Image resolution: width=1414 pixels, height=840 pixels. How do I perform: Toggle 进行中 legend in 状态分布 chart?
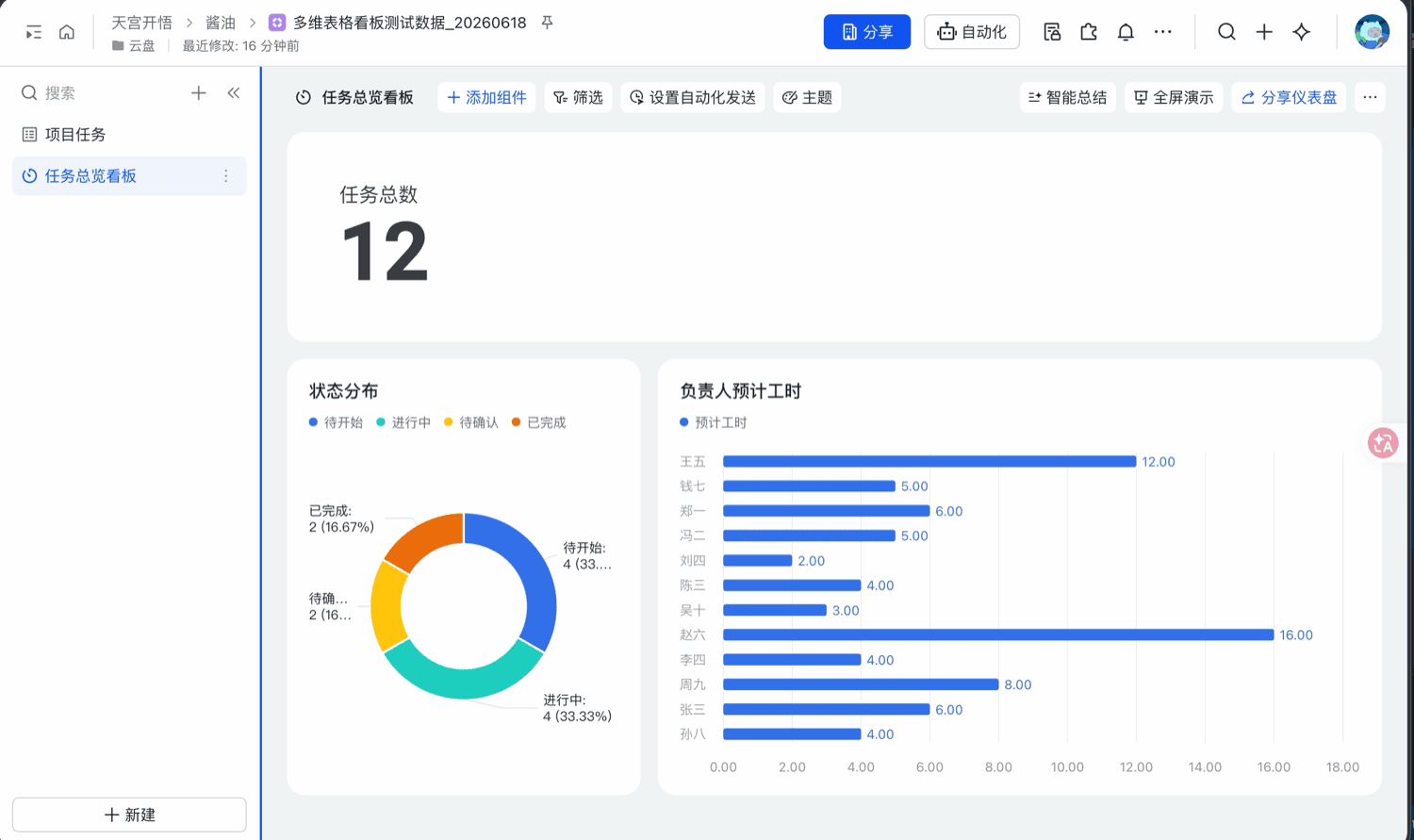tap(403, 422)
